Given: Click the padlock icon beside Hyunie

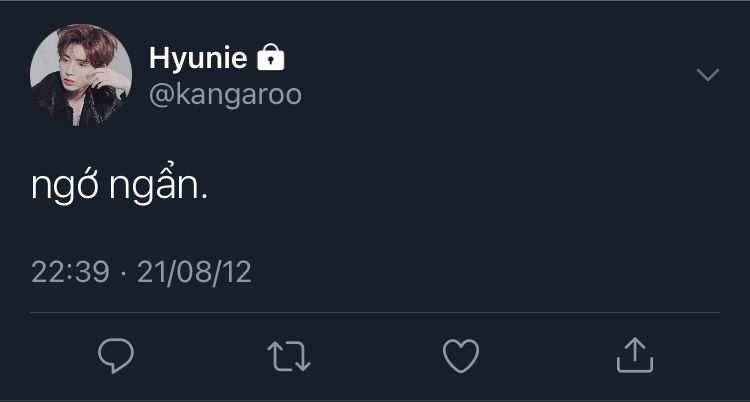Looking at the screenshot, I should point(271,58).
